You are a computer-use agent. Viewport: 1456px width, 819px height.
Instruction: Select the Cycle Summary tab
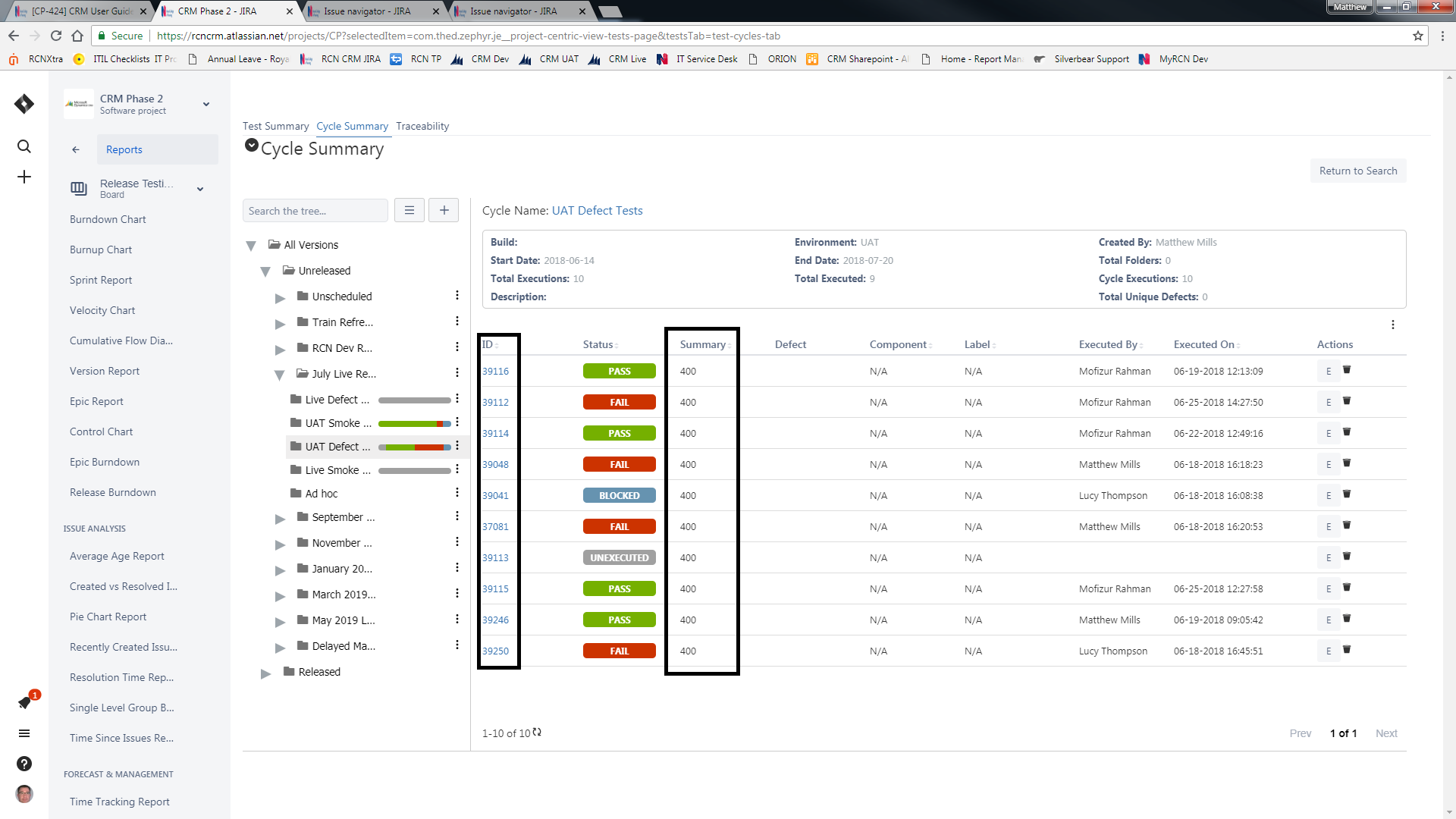[x=352, y=126]
